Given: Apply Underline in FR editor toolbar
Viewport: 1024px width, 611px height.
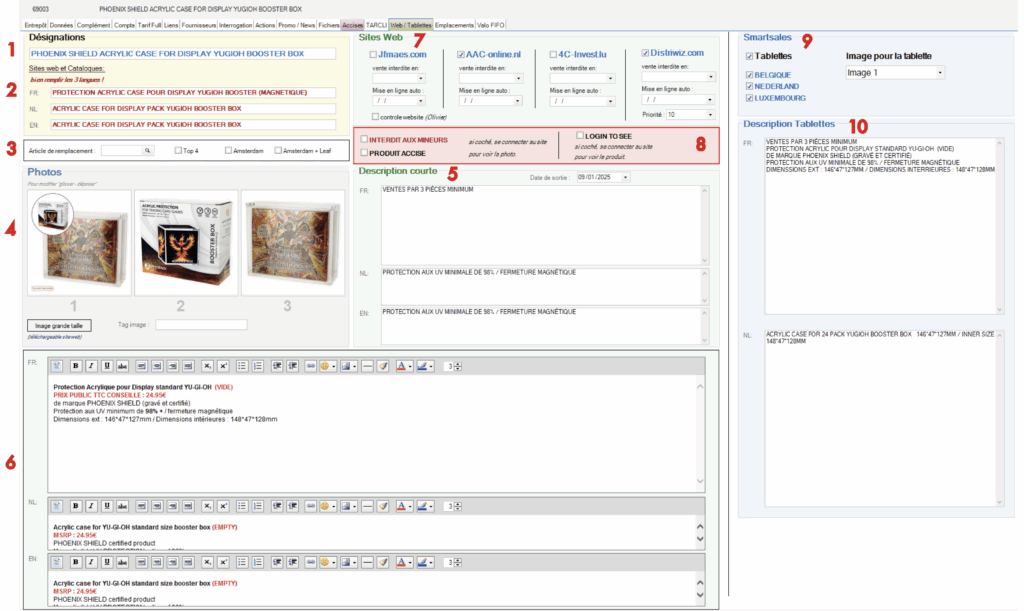Looking at the screenshot, I should [106, 366].
